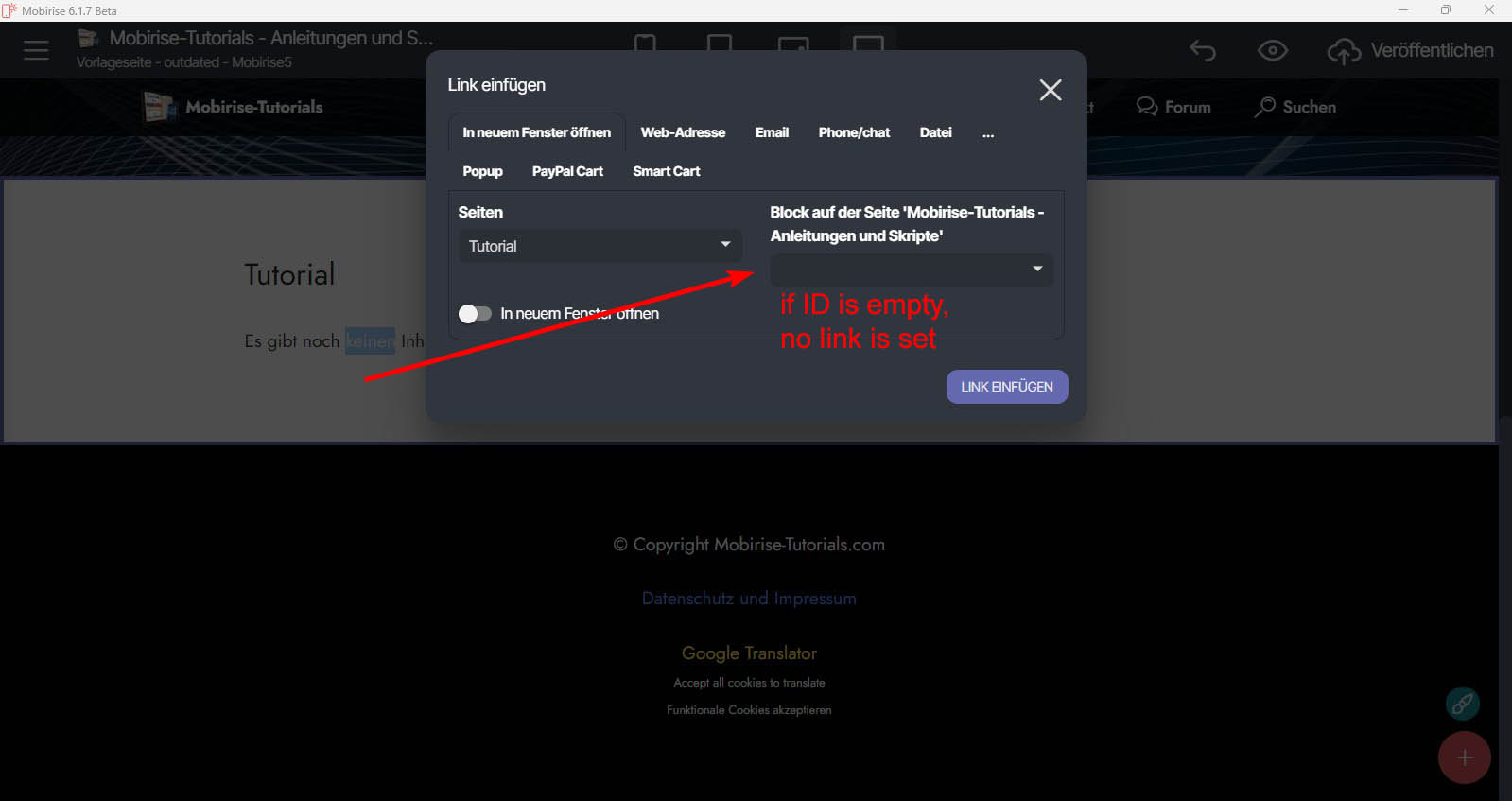Click the highlighted word keinen

tap(370, 340)
